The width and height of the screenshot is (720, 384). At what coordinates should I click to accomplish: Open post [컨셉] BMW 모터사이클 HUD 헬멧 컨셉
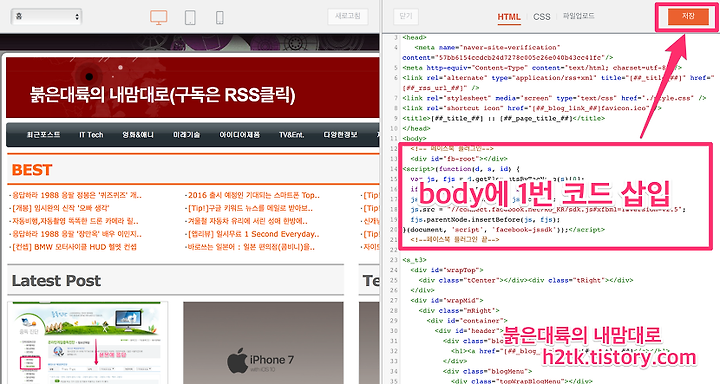pos(73,247)
